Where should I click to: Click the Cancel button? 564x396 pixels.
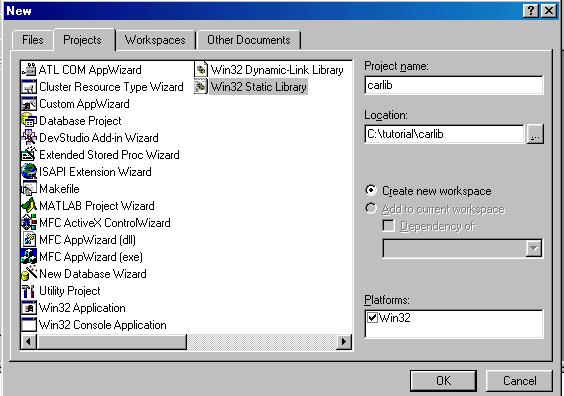(519, 381)
